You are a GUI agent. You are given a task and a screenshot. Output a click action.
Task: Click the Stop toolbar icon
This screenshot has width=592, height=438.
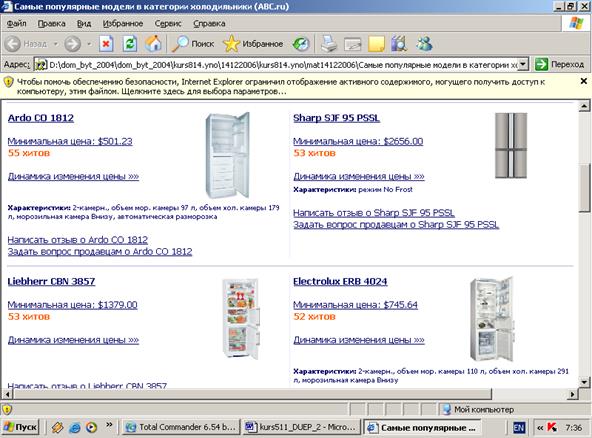106,44
